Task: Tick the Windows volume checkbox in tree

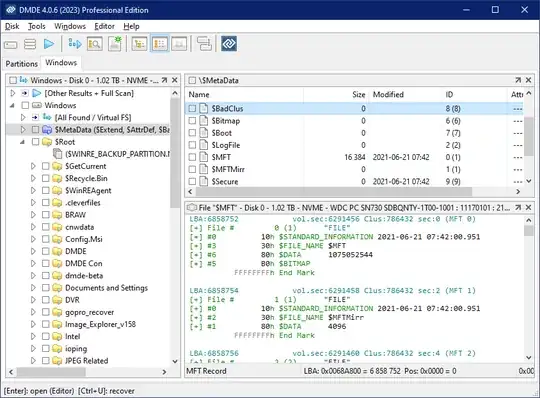Action: click(25, 105)
